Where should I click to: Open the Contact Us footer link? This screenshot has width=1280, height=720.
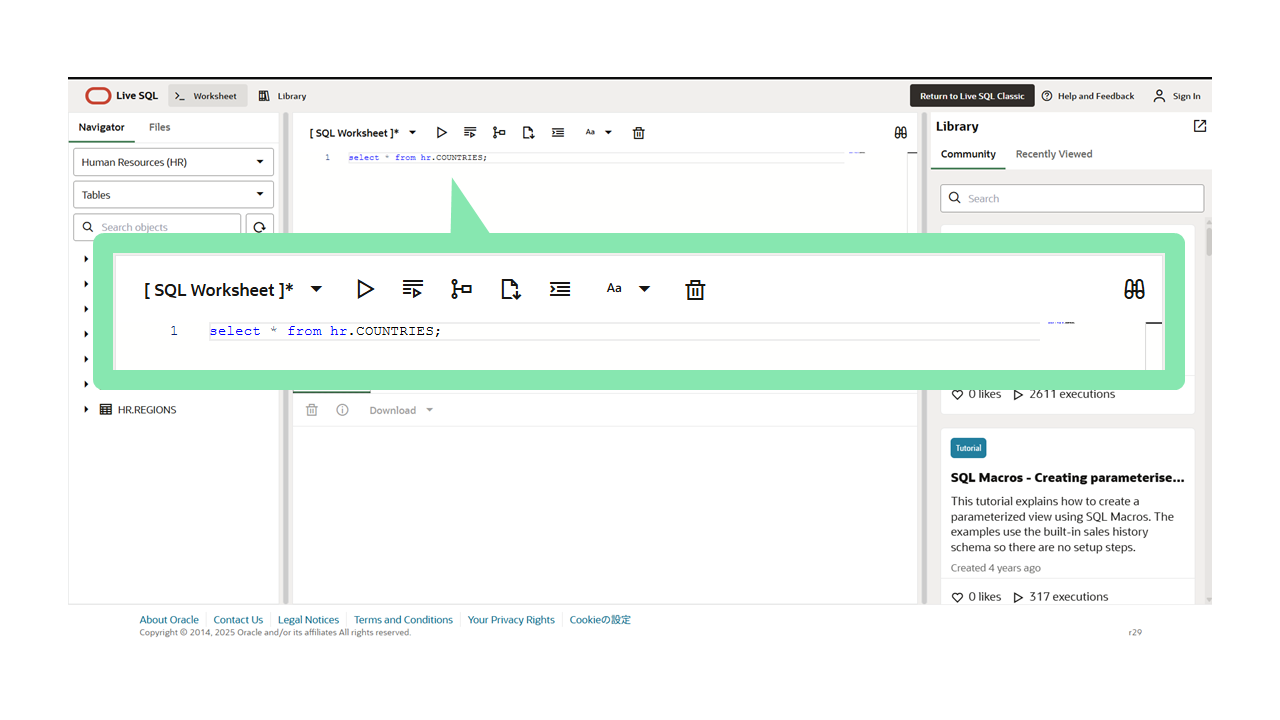click(238, 620)
